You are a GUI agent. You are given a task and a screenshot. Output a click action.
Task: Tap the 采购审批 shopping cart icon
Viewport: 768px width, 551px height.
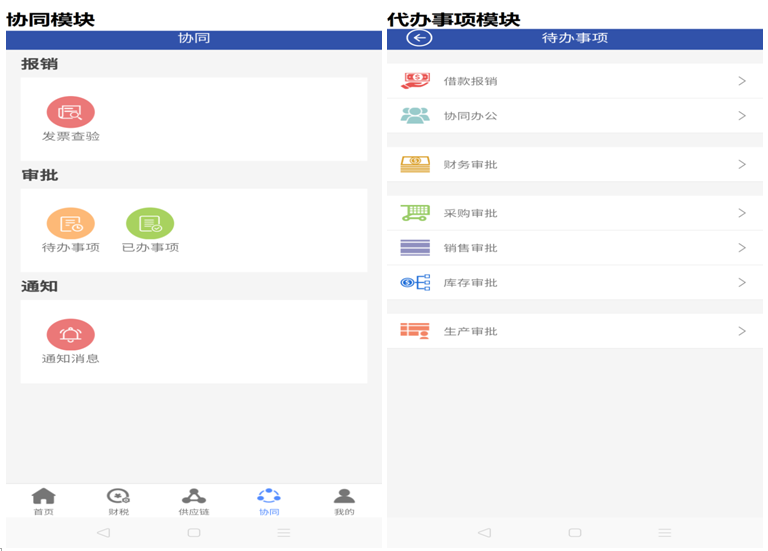[415, 213]
